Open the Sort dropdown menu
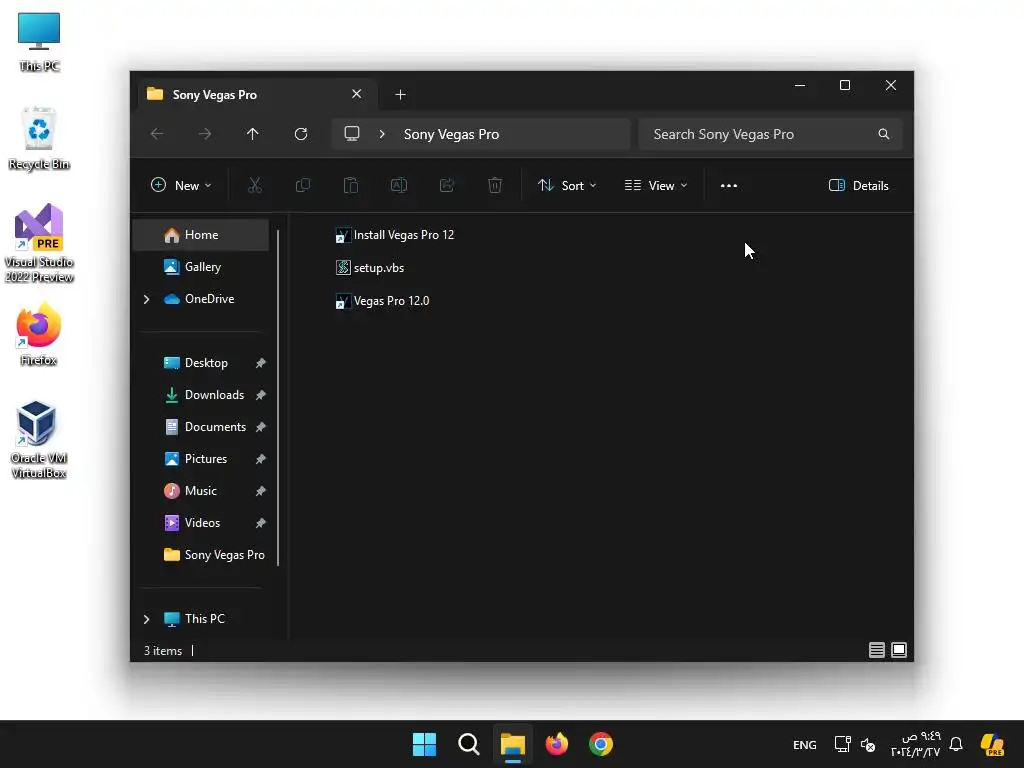1024x768 pixels. 567,185
